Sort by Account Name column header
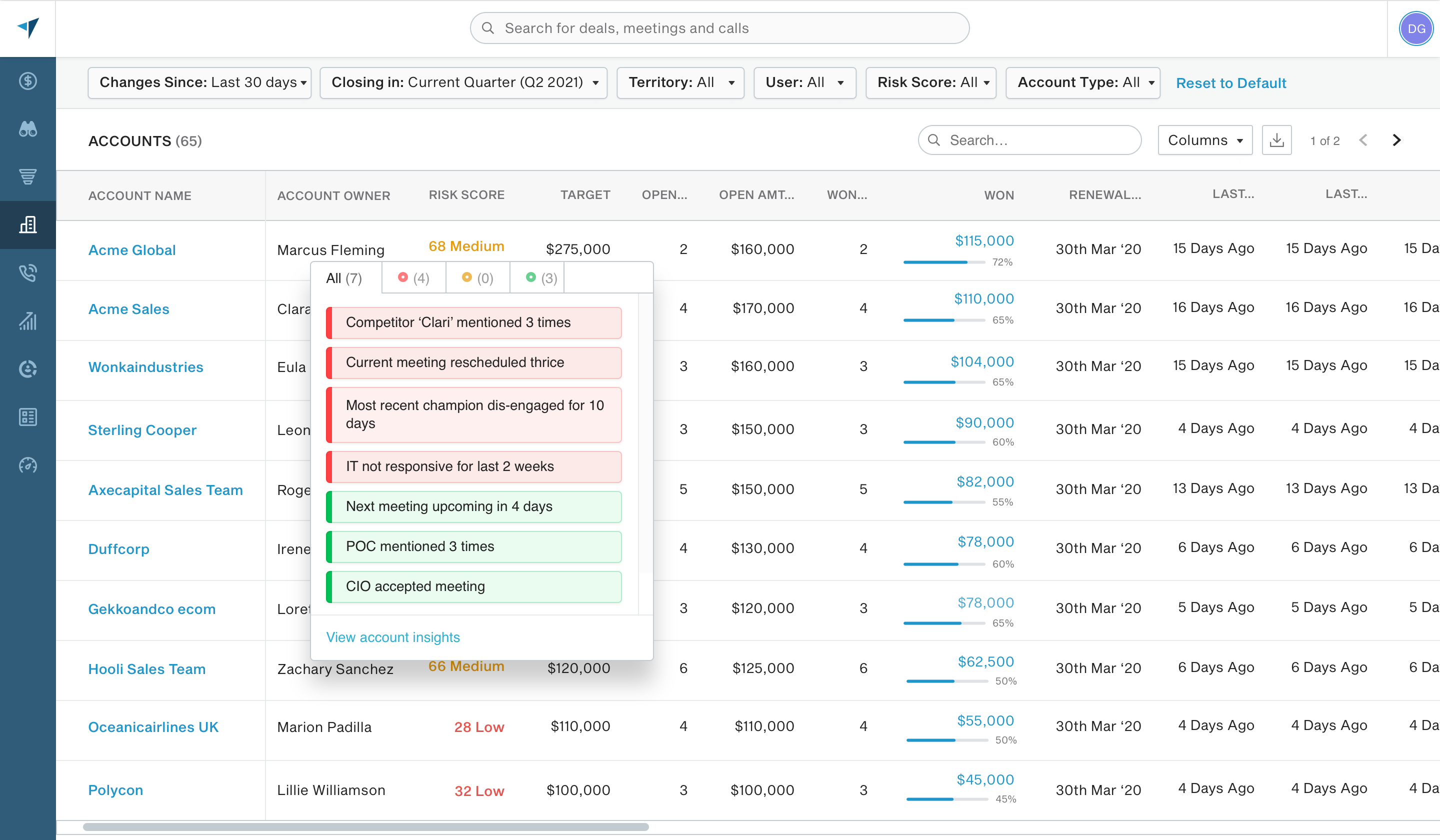1440x840 pixels. (x=140, y=195)
